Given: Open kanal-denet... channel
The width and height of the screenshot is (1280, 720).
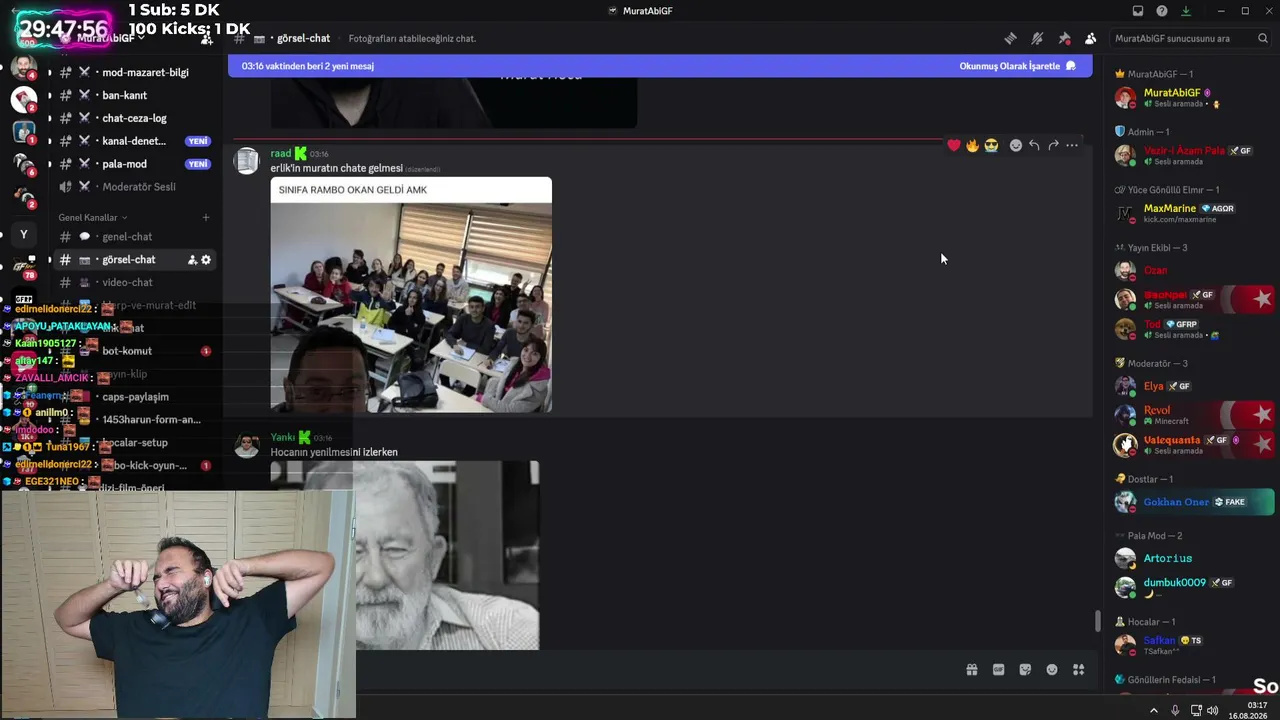Looking at the screenshot, I should [135, 141].
